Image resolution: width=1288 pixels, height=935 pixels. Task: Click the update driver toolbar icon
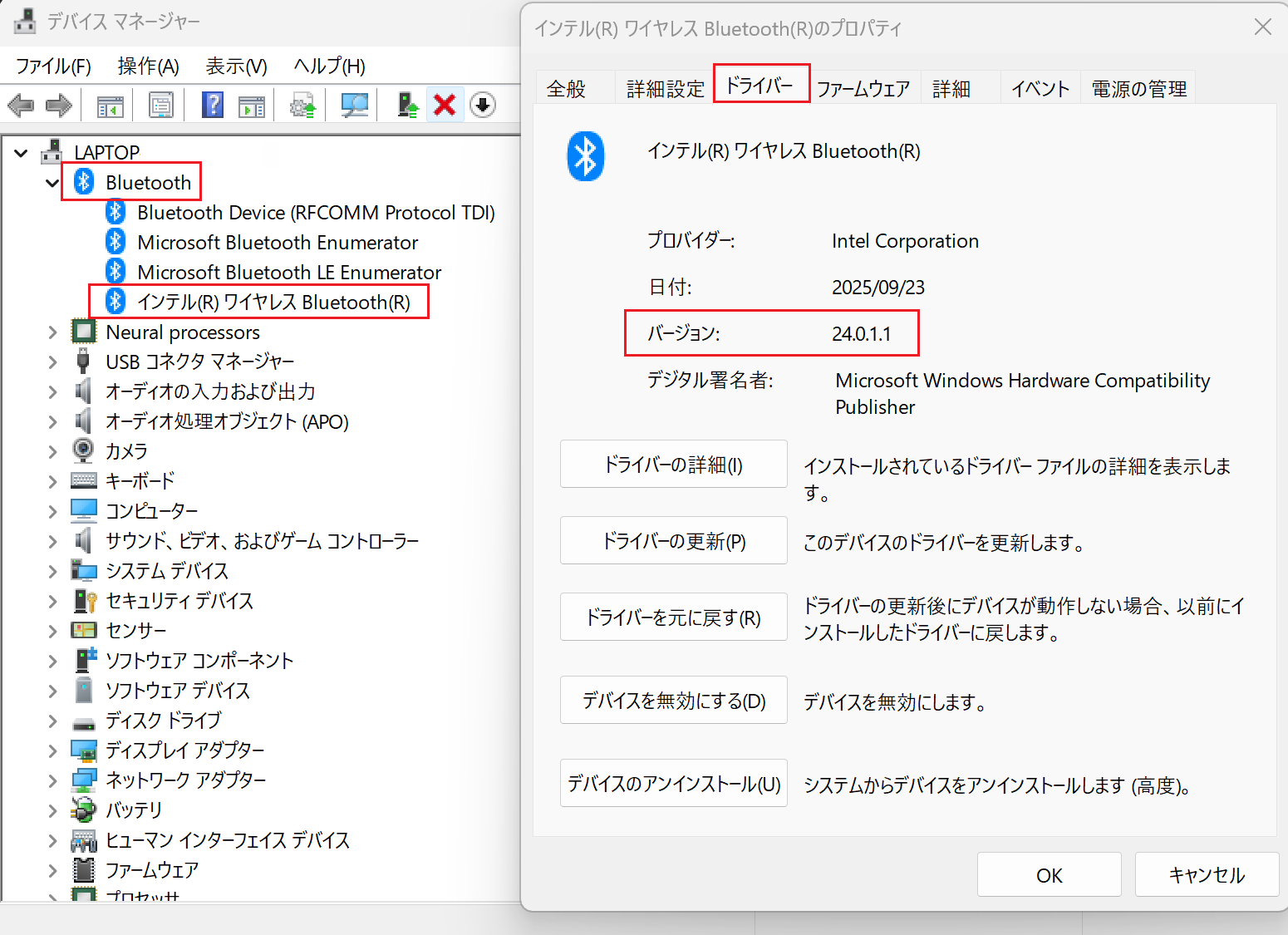[302, 106]
